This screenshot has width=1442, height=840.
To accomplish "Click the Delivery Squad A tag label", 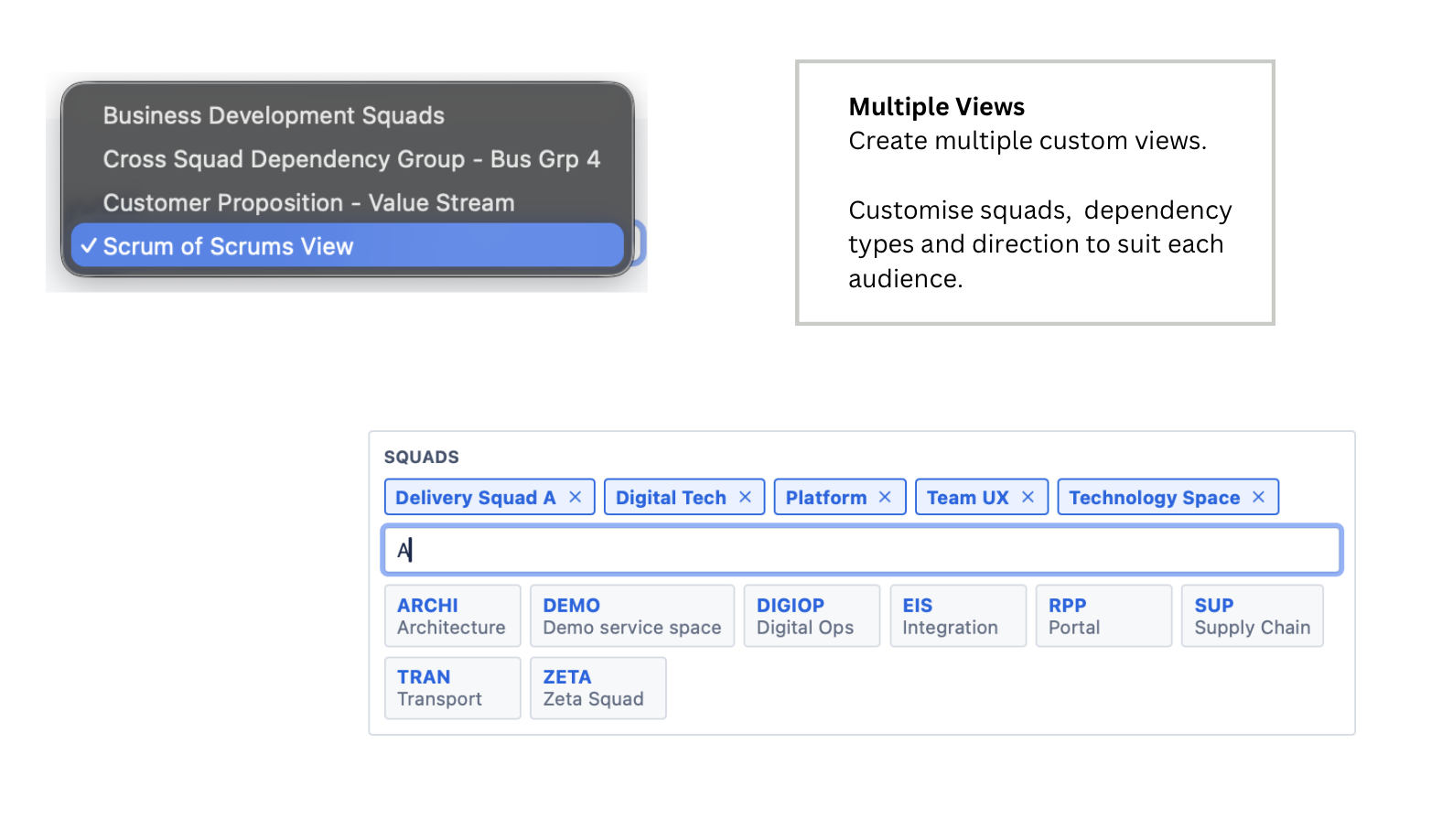I will 475,498.
